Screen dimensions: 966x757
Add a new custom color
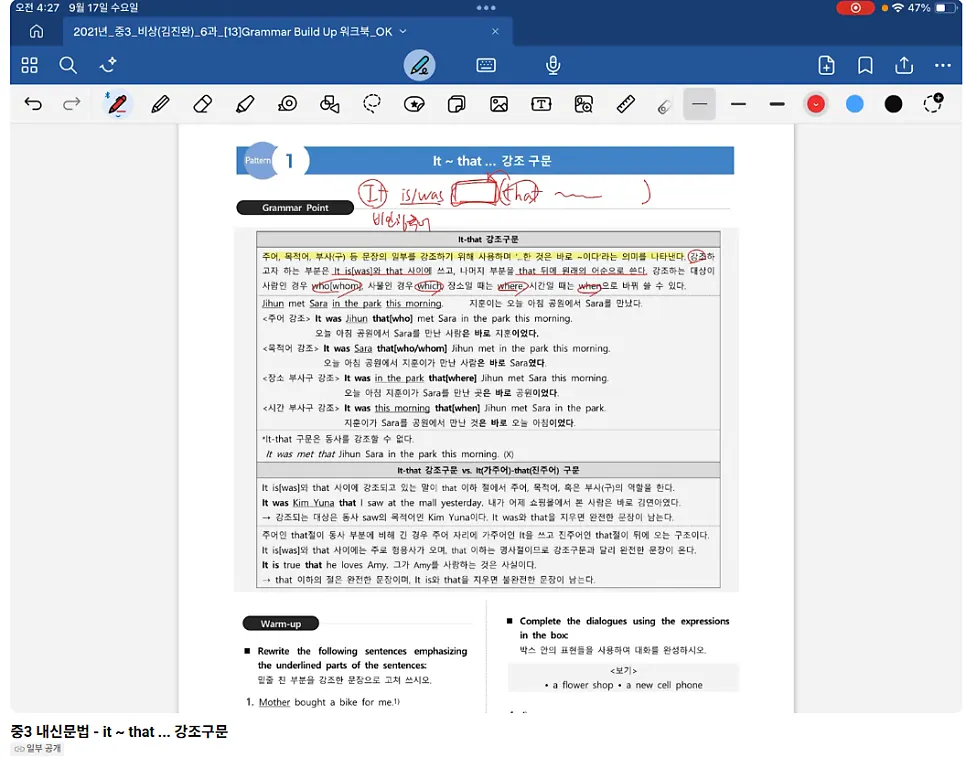tap(933, 103)
